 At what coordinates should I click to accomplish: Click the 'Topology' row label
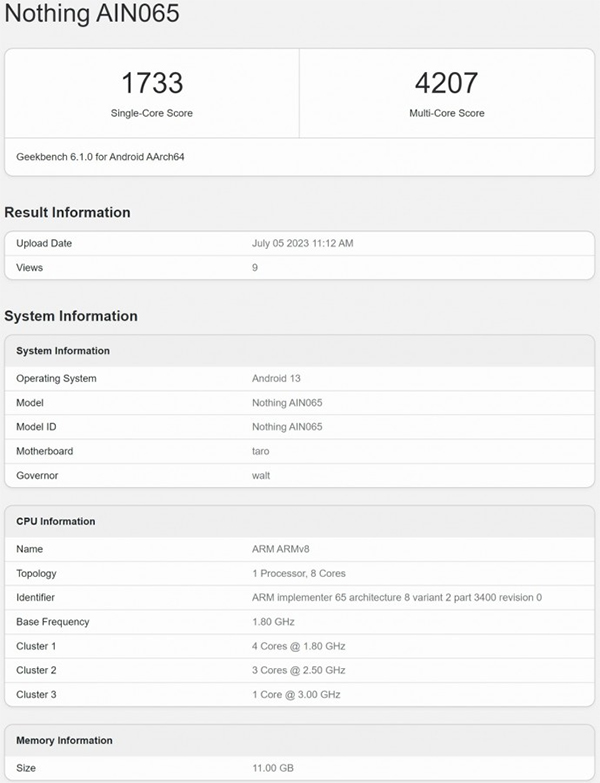click(36, 573)
